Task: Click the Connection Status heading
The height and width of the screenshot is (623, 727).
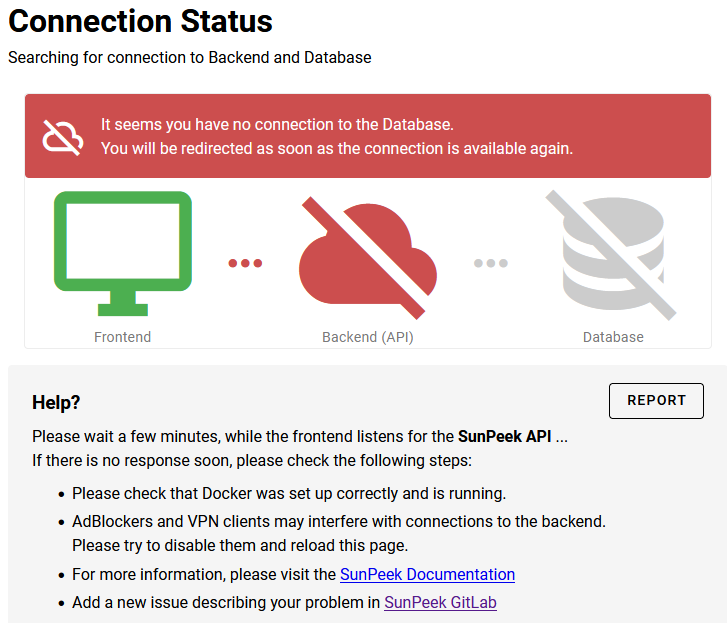Action: pyautogui.click(x=141, y=21)
